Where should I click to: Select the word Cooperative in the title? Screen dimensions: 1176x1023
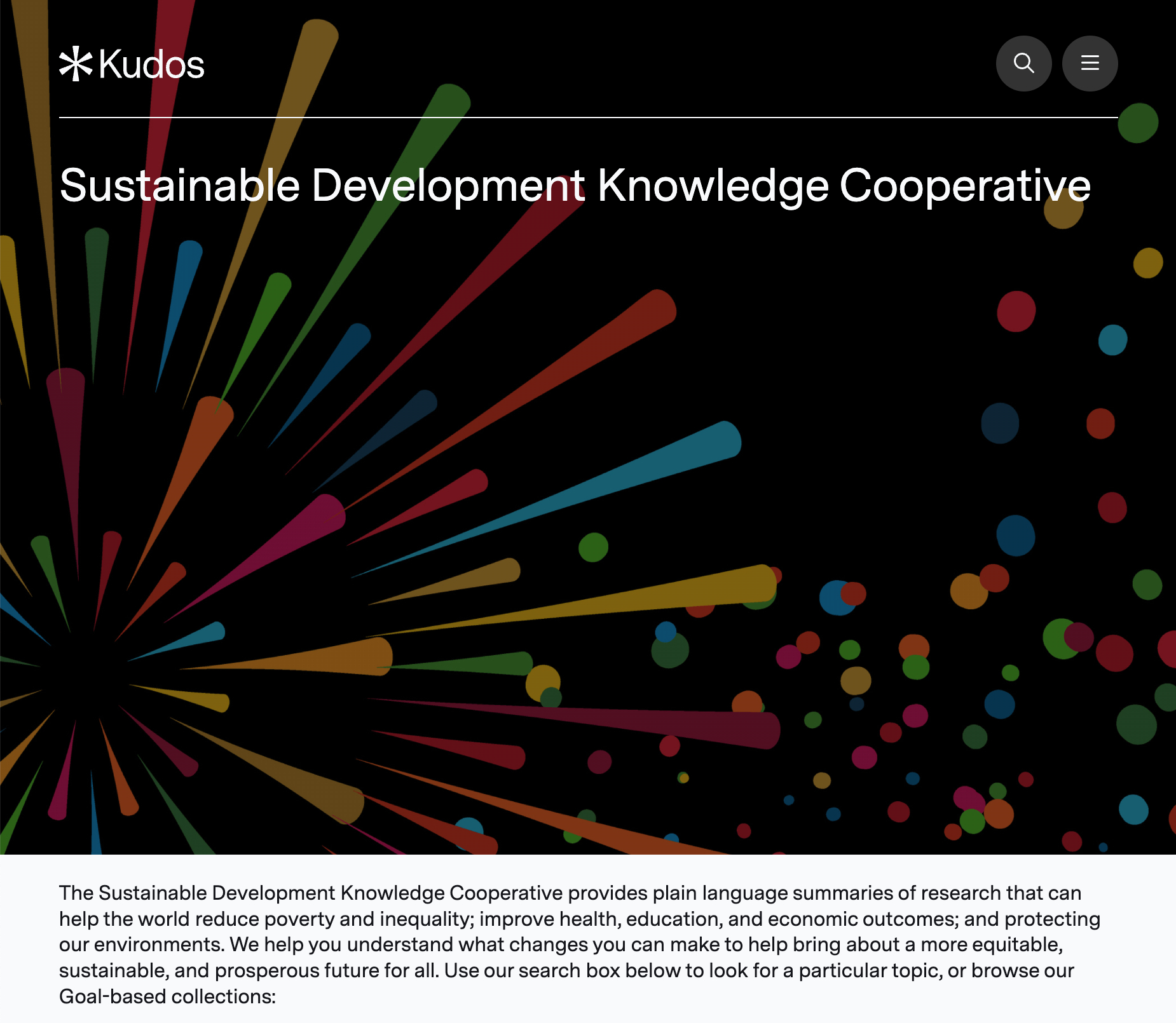(x=964, y=186)
